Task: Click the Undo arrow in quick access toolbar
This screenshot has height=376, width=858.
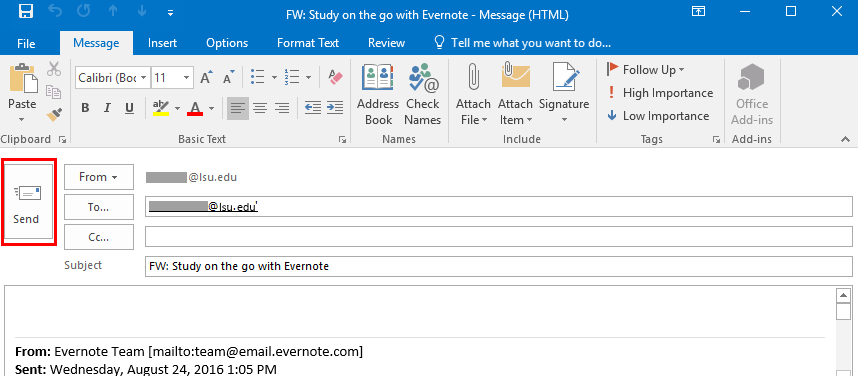Action: (x=55, y=12)
